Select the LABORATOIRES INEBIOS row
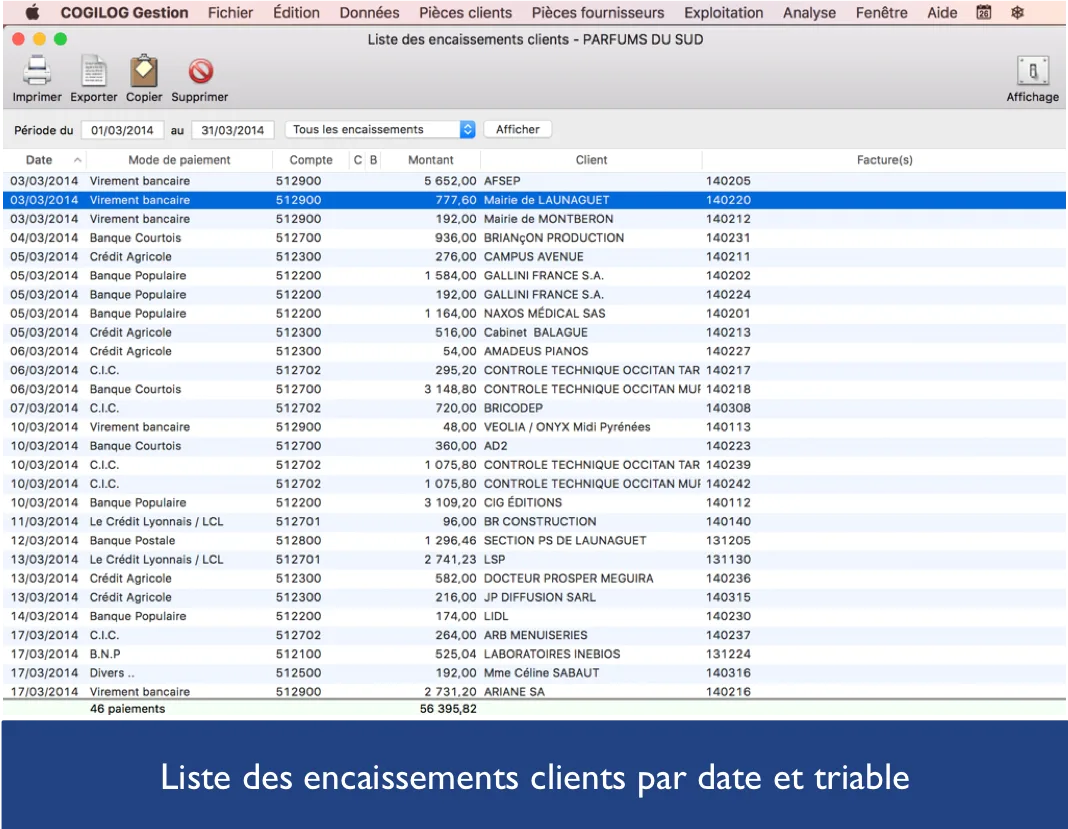 click(x=534, y=654)
